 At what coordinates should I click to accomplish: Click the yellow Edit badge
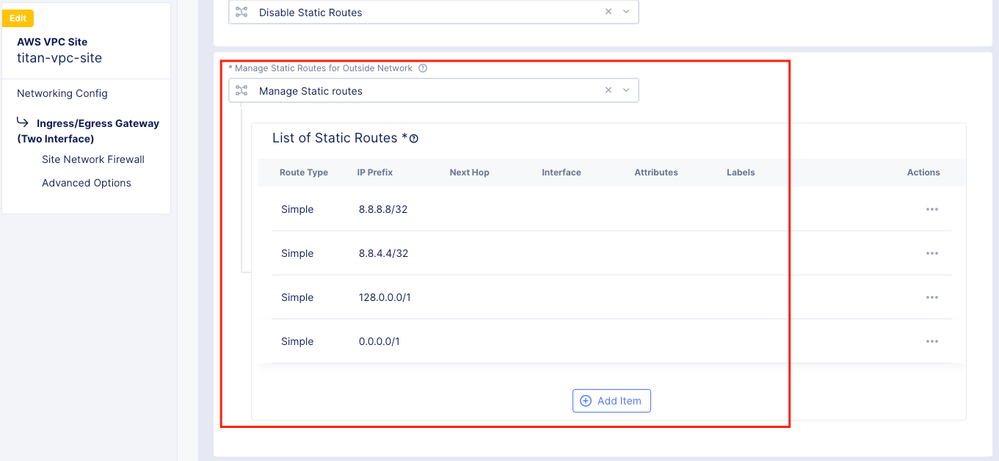click(18, 19)
